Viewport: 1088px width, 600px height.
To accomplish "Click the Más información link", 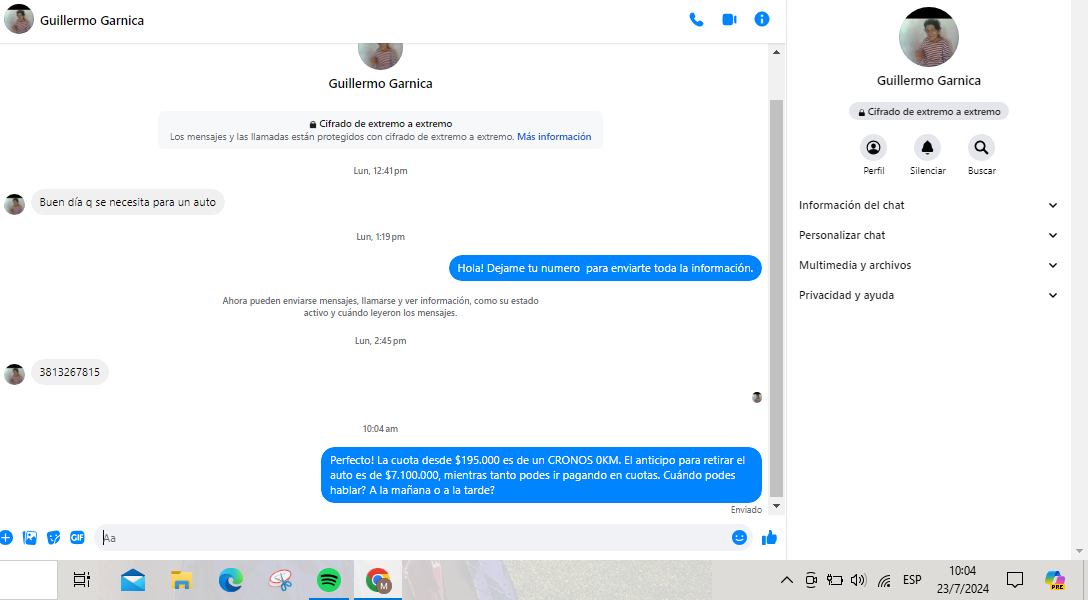I will (x=554, y=137).
